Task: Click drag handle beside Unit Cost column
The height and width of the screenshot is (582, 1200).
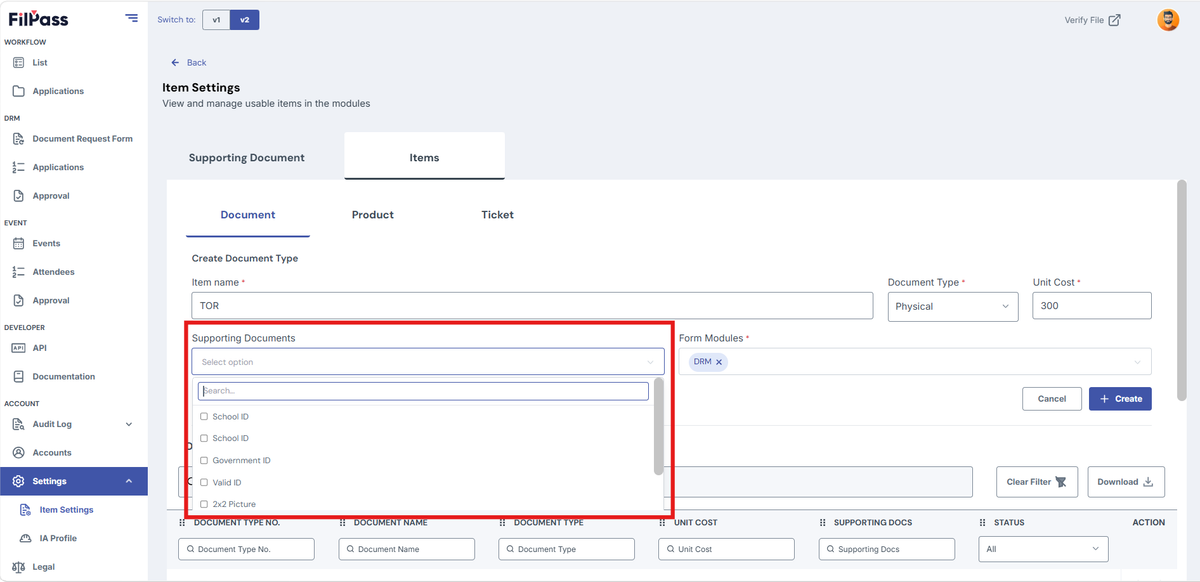Action: [x=662, y=522]
